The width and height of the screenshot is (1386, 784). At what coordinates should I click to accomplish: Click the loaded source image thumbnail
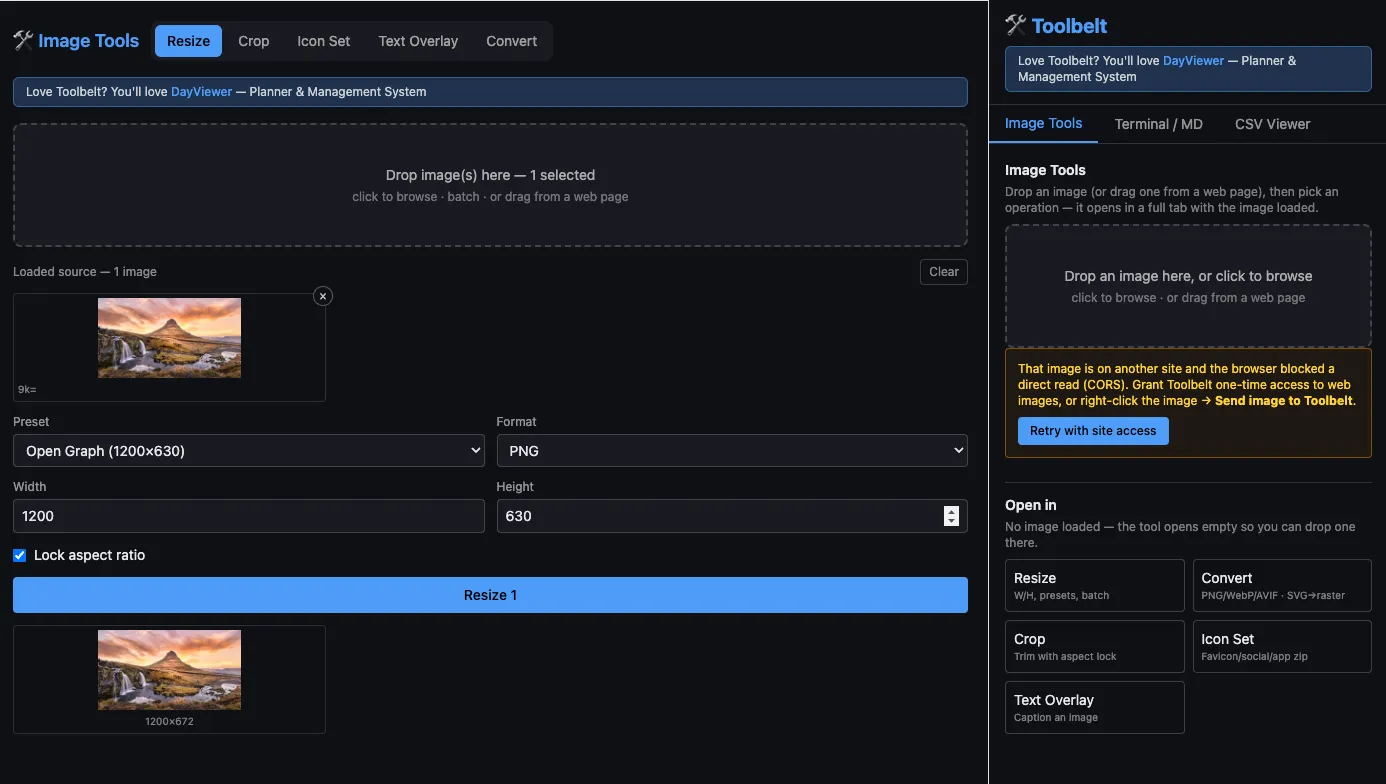tap(169, 338)
